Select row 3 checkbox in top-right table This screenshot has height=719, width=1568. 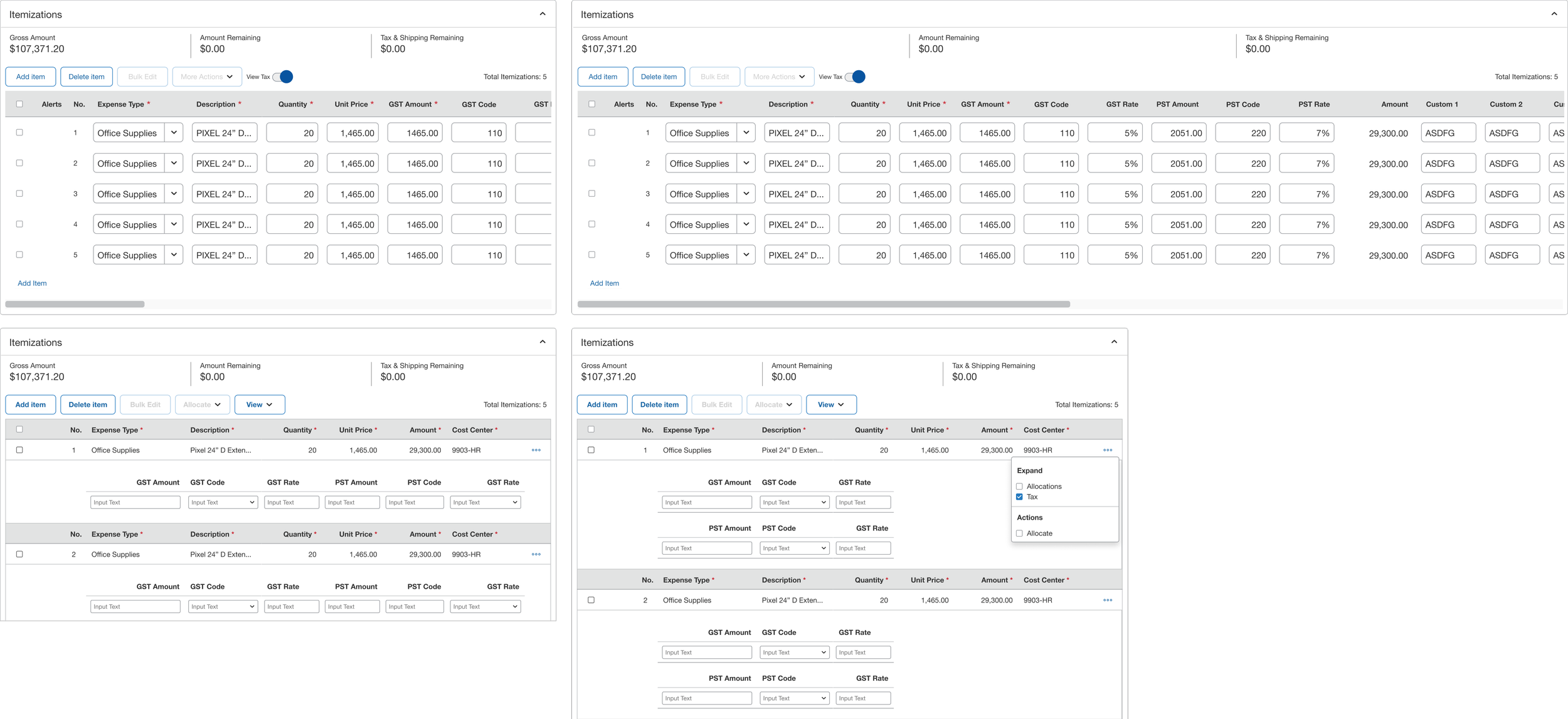point(591,194)
